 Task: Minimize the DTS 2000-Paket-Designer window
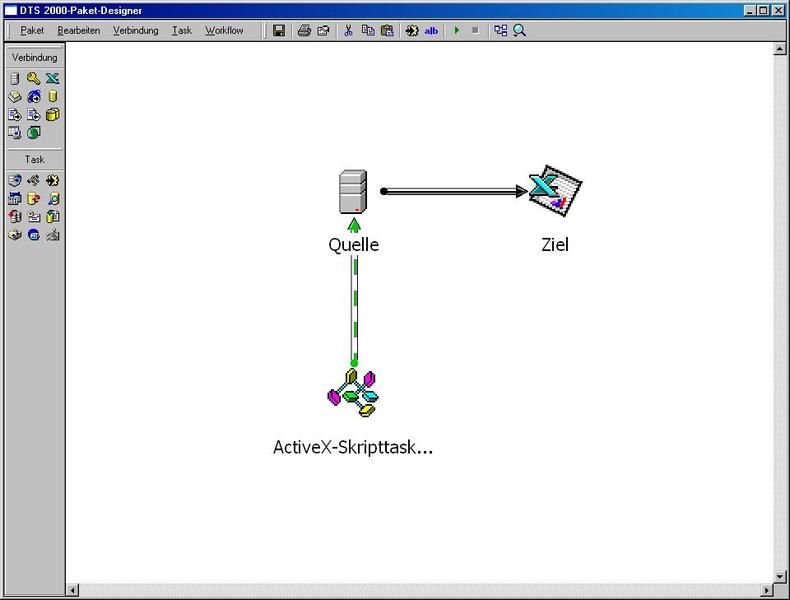(x=750, y=10)
